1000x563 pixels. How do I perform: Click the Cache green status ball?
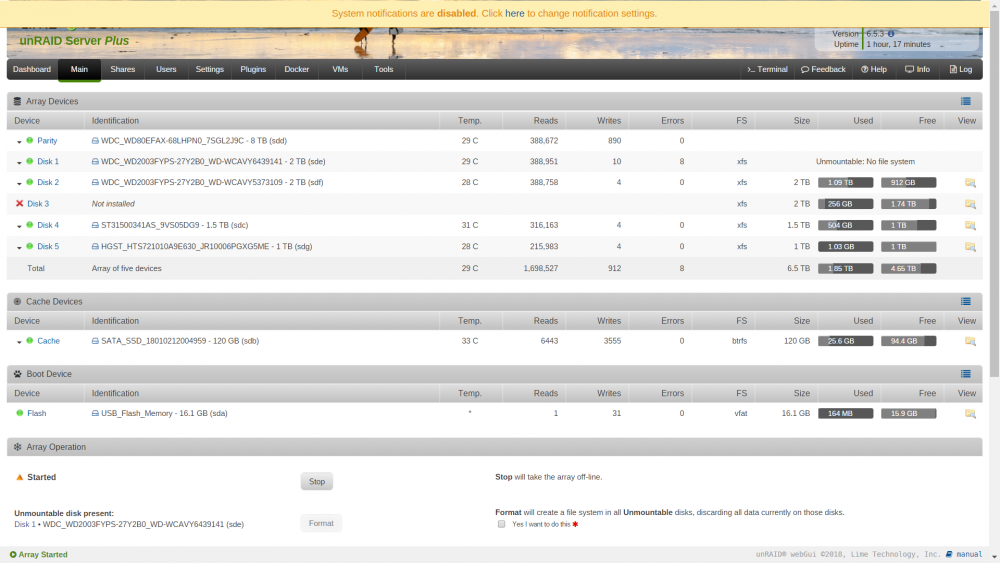coord(29,340)
